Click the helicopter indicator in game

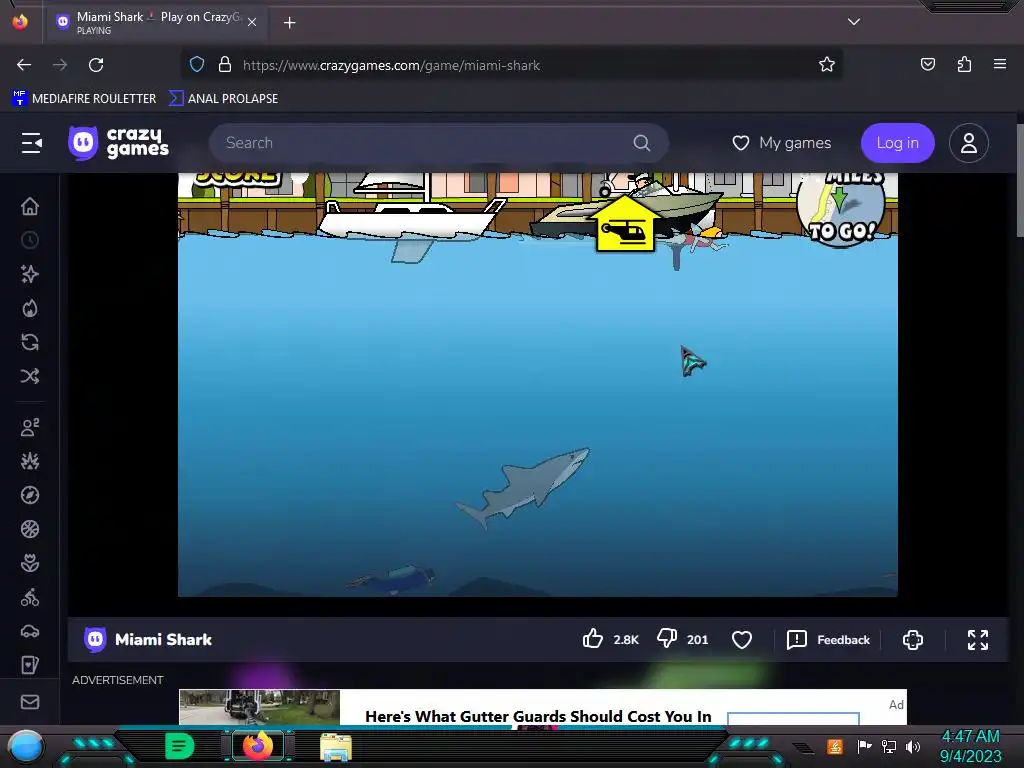point(625,224)
